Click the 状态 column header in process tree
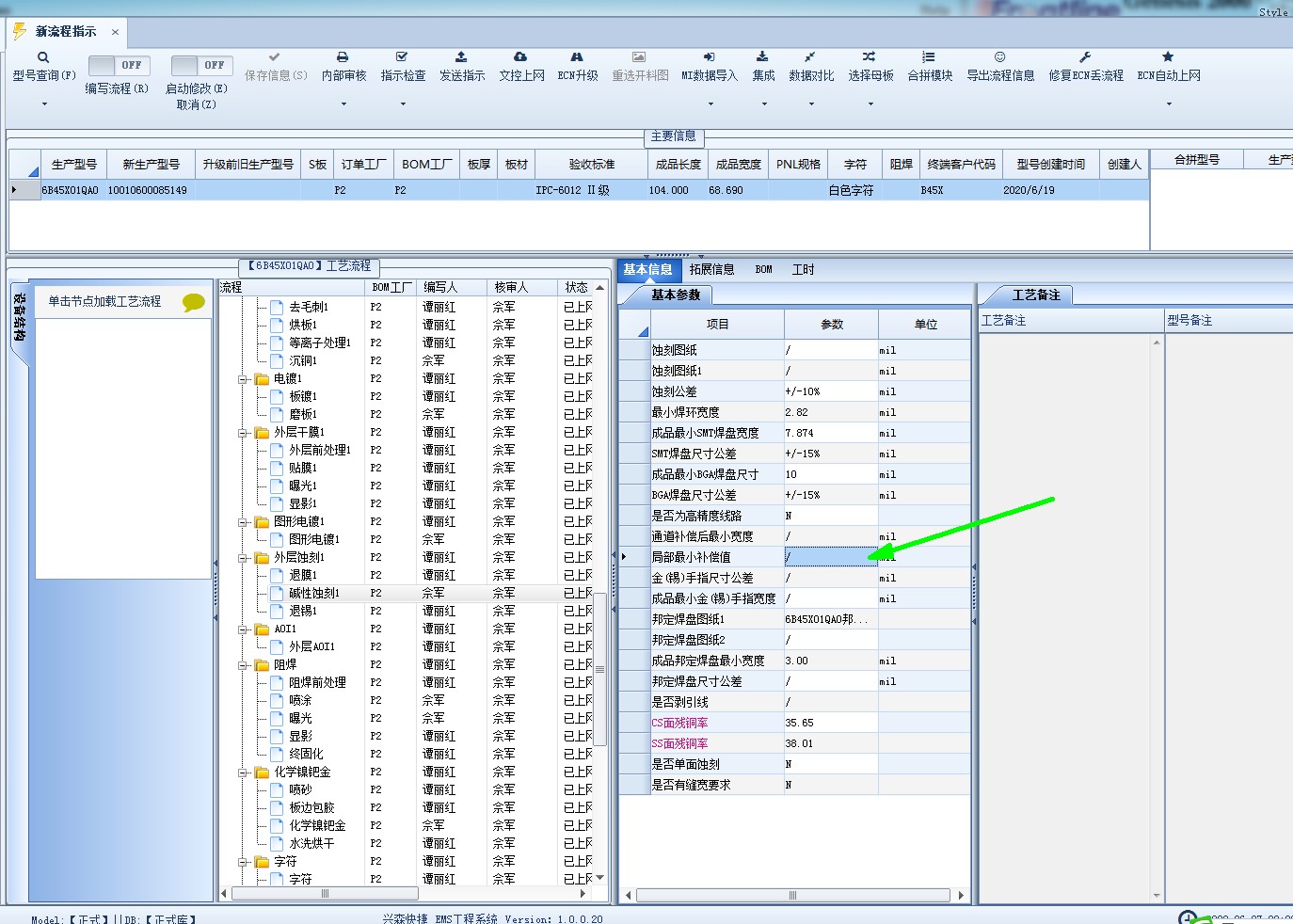The width and height of the screenshot is (1293, 924). point(576,287)
